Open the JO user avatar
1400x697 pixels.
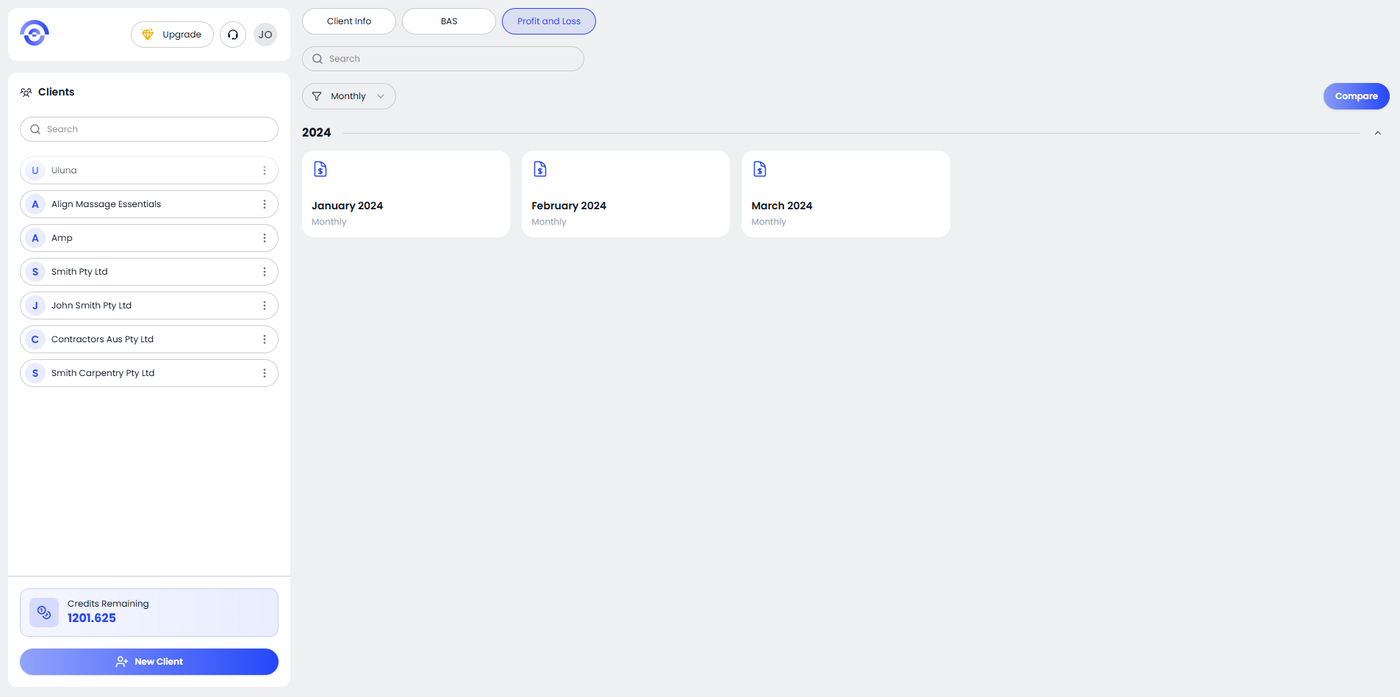[x=265, y=34]
